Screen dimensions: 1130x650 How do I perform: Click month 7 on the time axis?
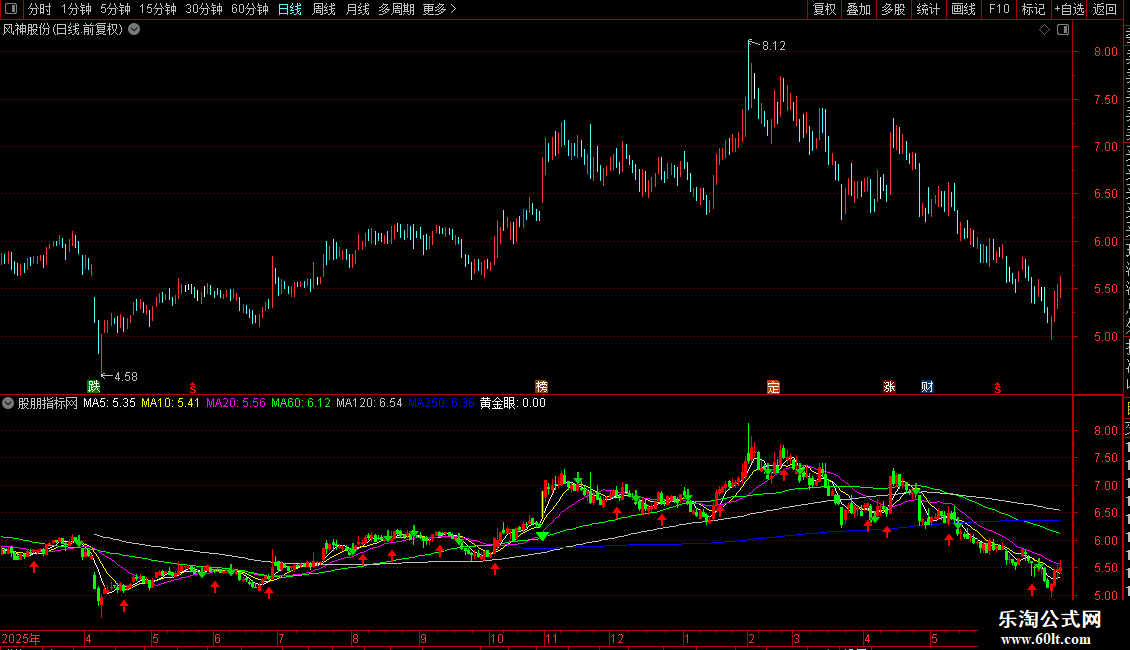pyautogui.click(x=281, y=639)
